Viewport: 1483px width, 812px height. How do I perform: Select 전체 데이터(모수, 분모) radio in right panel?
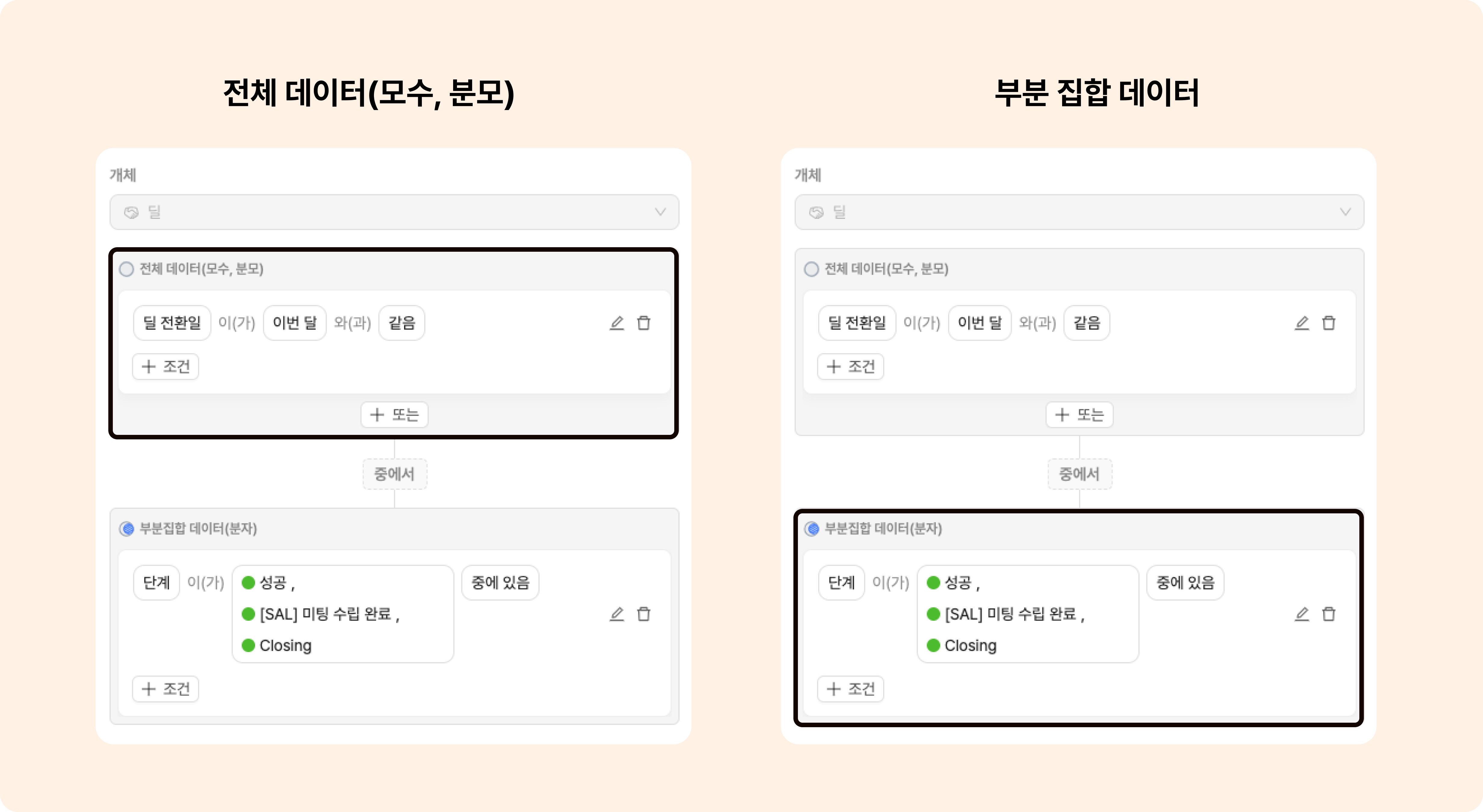(x=812, y=269)
